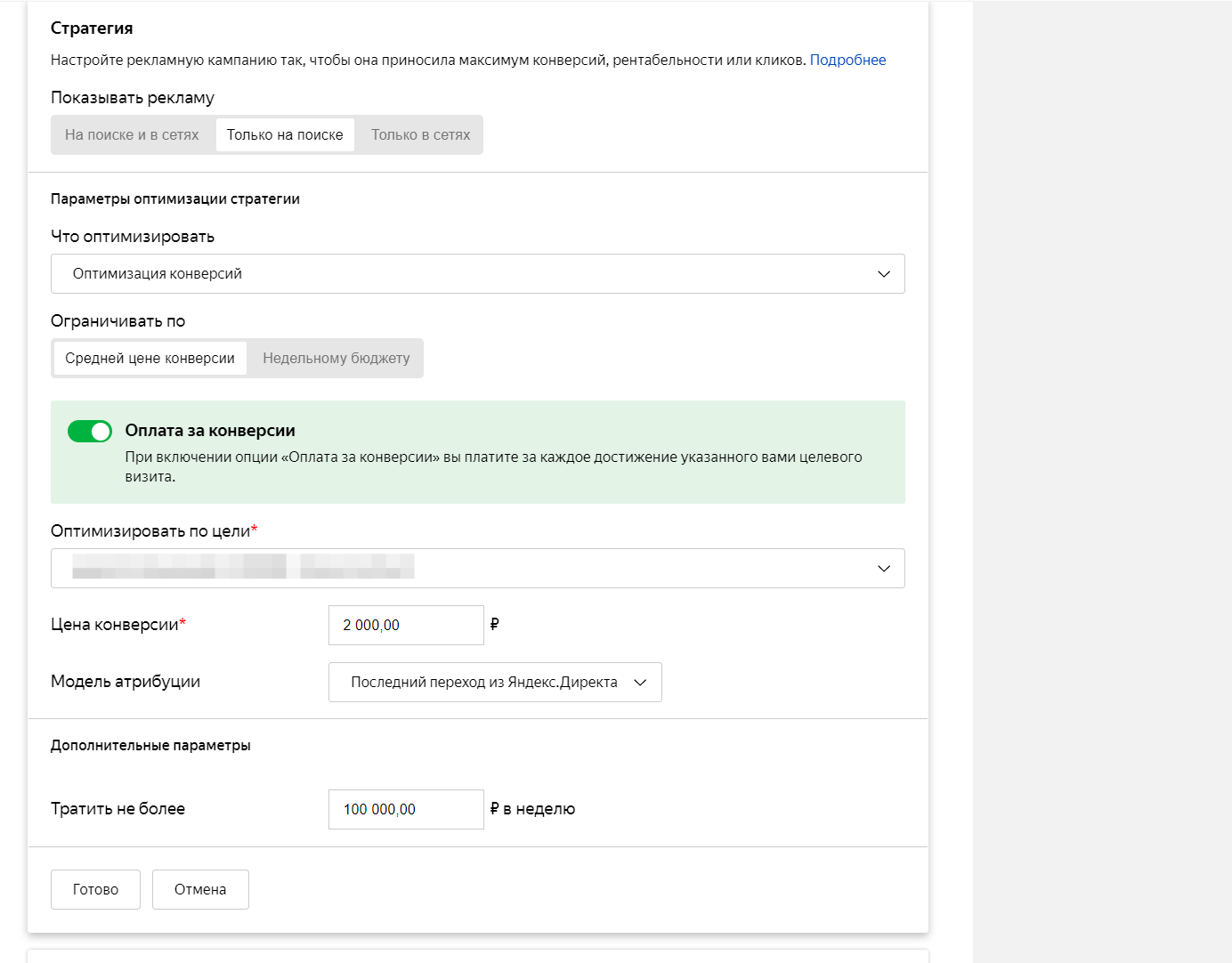Open the Что оптимизировать dropdown
Screen dimensions: 1232x963
477,274
